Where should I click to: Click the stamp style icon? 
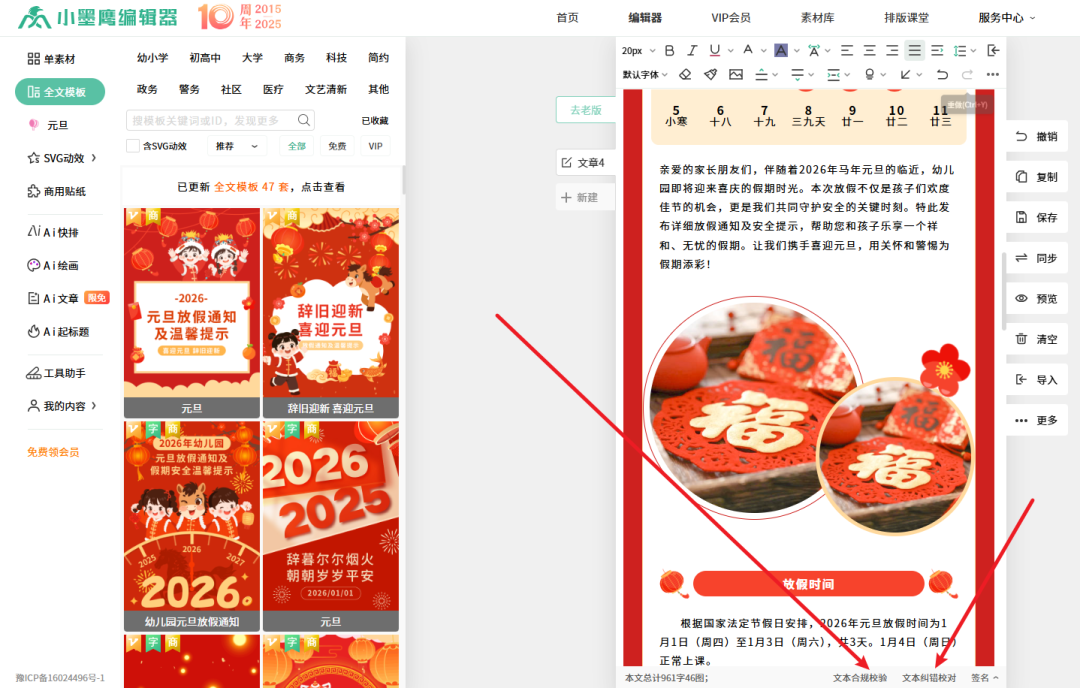point(870,74)
